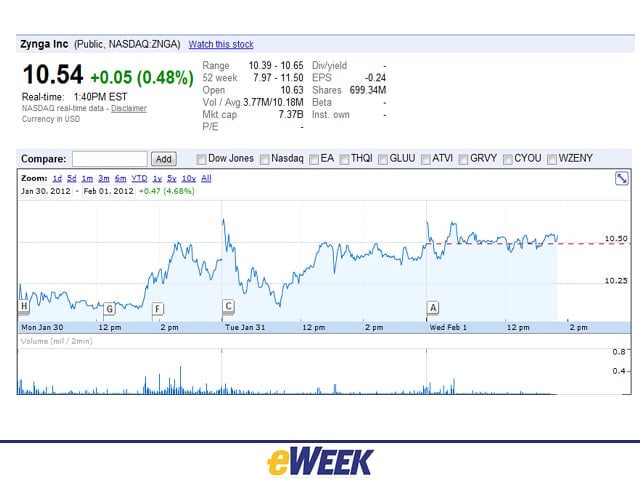Toggle the WZENY comparison checkbox

(x=552, y=159)
